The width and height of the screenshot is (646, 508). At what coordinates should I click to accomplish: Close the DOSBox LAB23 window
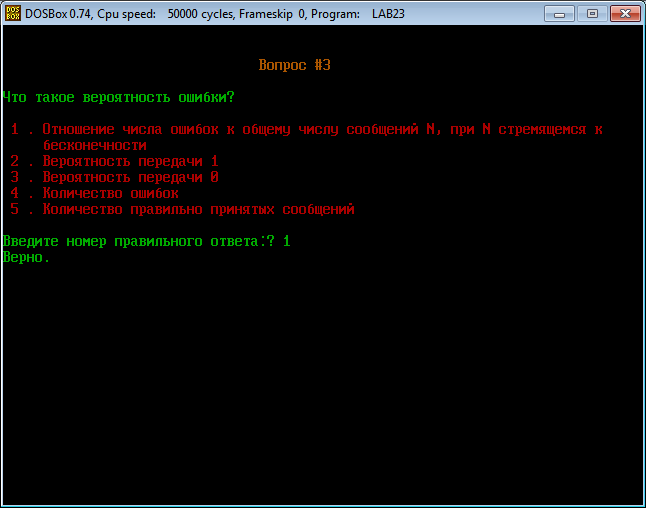(x=625, y=14)
